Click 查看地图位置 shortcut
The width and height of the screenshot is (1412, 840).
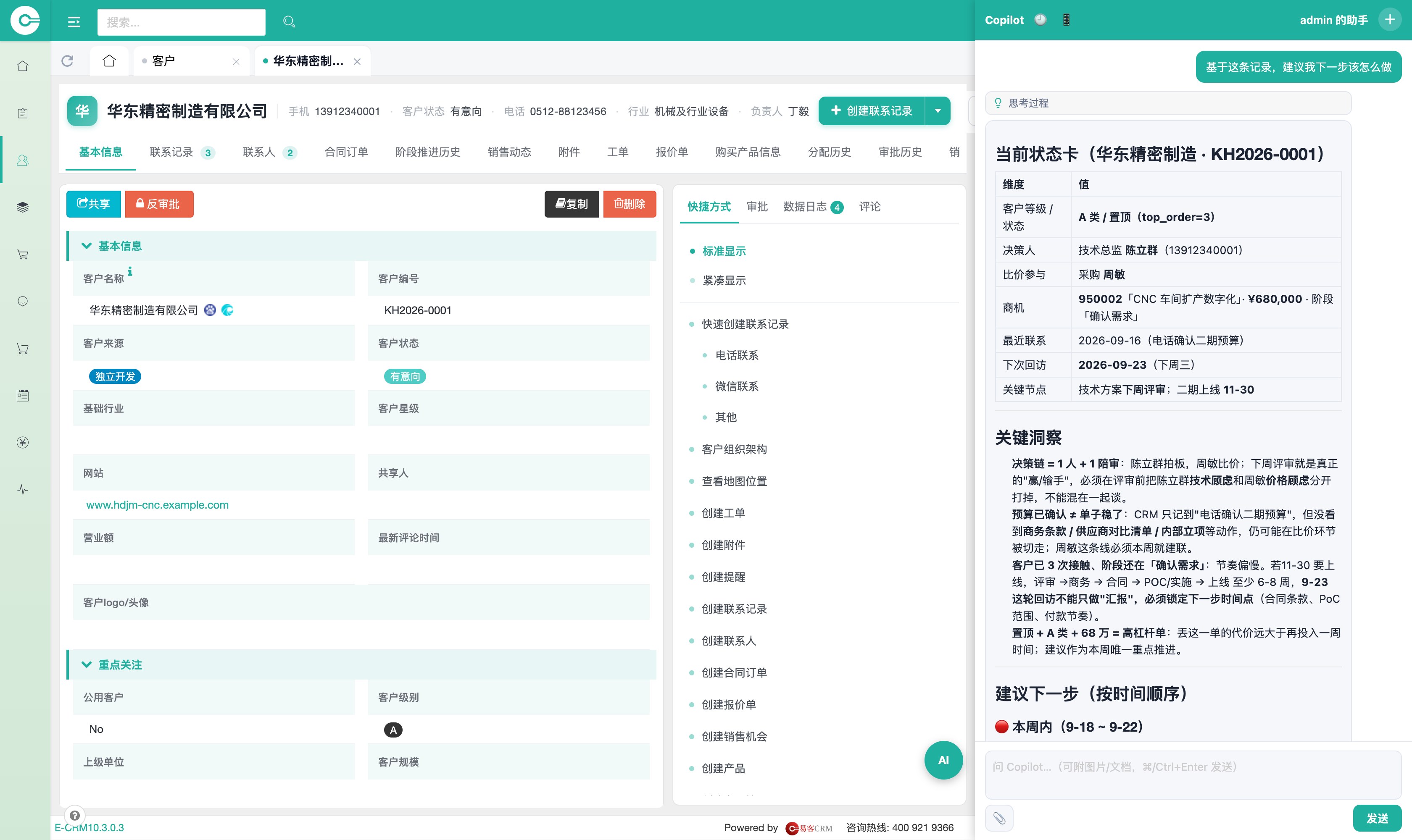coord(734,481)
